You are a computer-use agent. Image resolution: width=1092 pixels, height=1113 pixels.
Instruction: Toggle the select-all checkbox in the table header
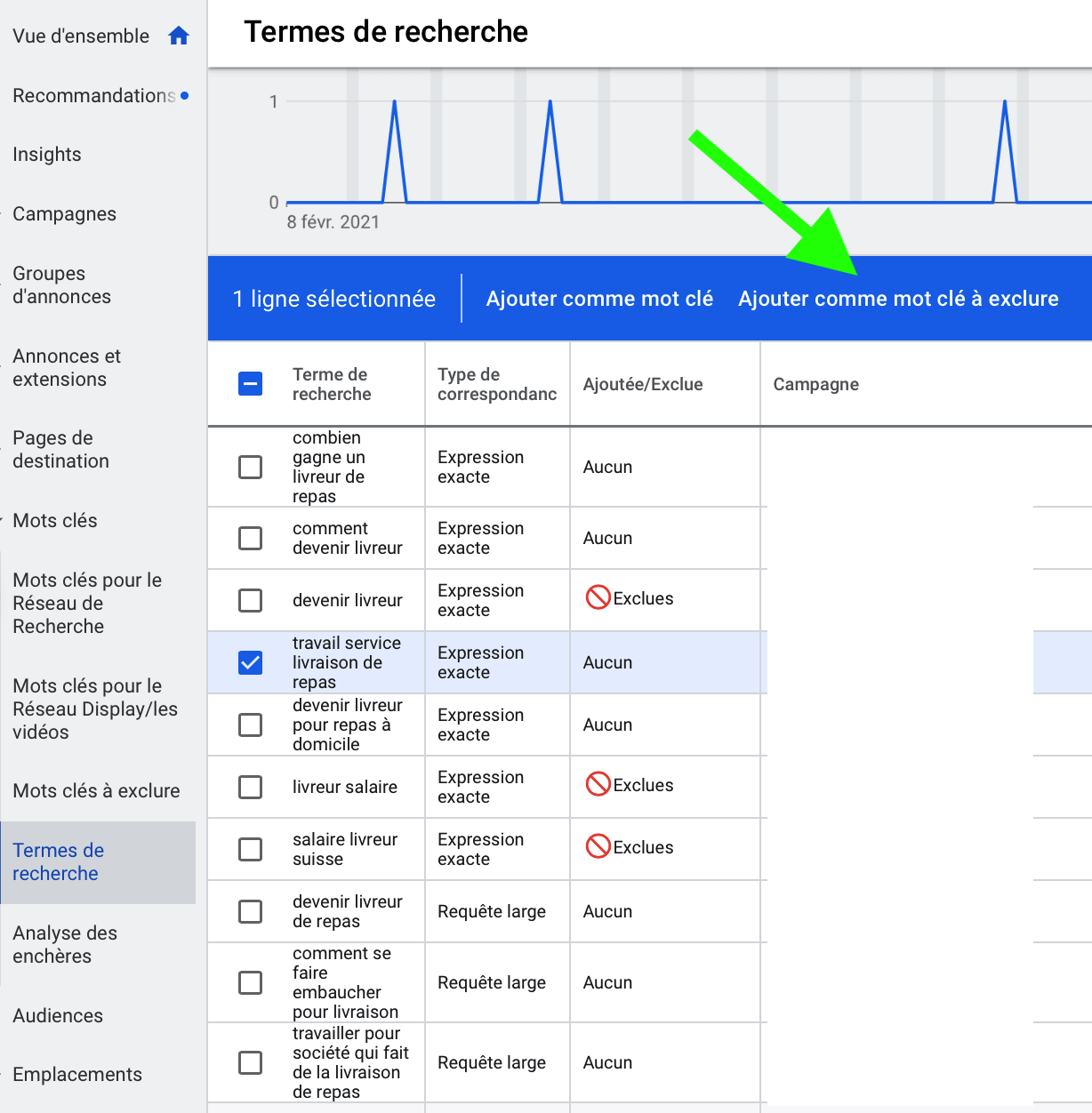tap(251, 384)
